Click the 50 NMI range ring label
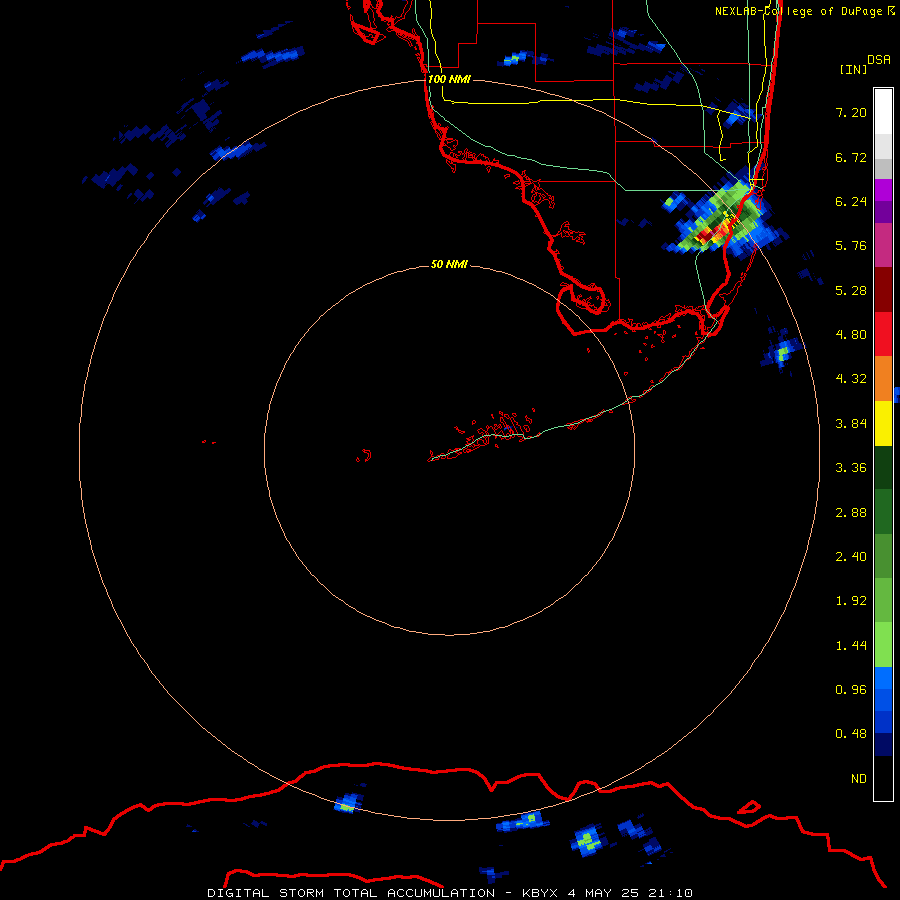This screenshot has width=900, height=900. click(x=449, y=264)
